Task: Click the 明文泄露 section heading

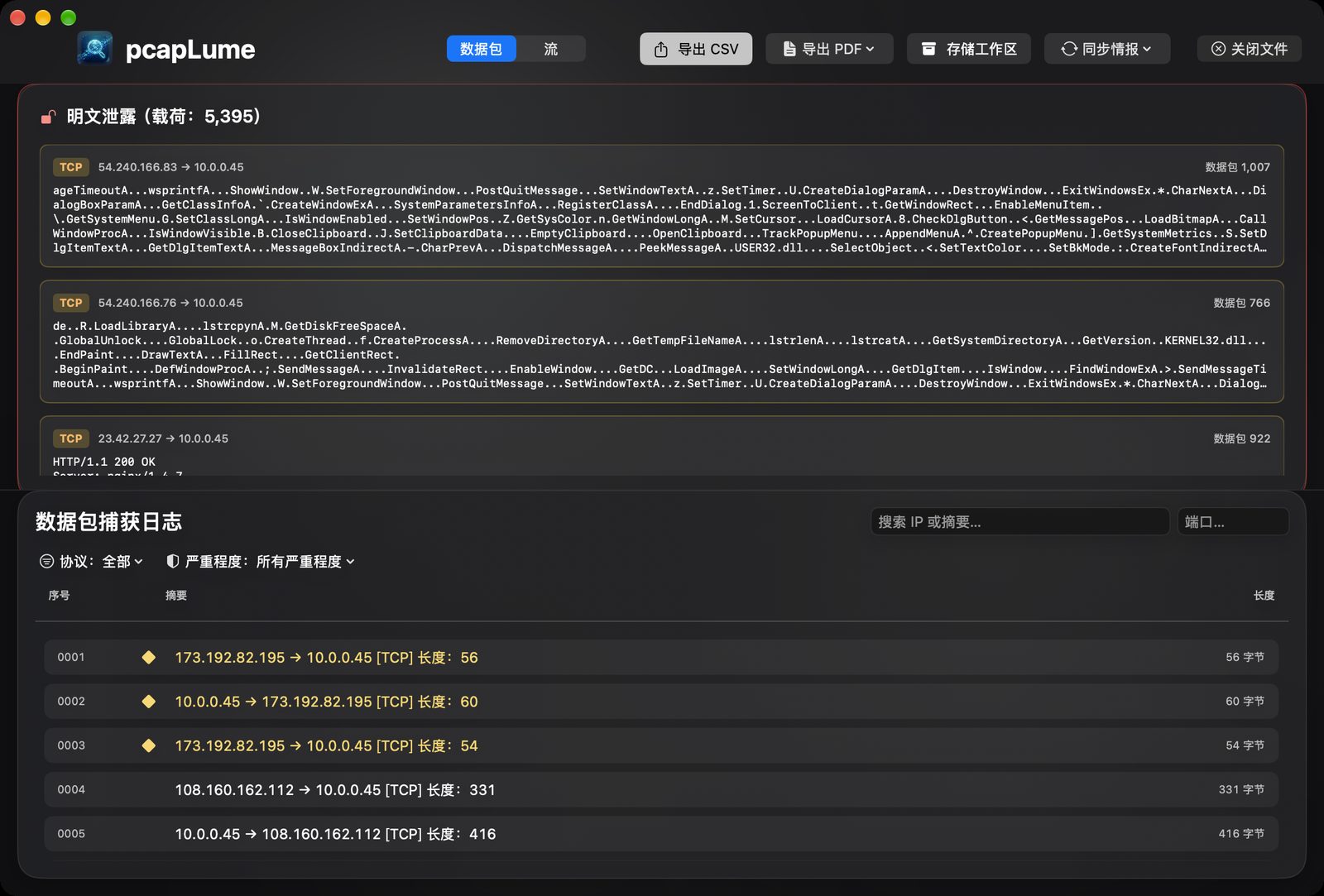Action: click(x=164, y=117)
